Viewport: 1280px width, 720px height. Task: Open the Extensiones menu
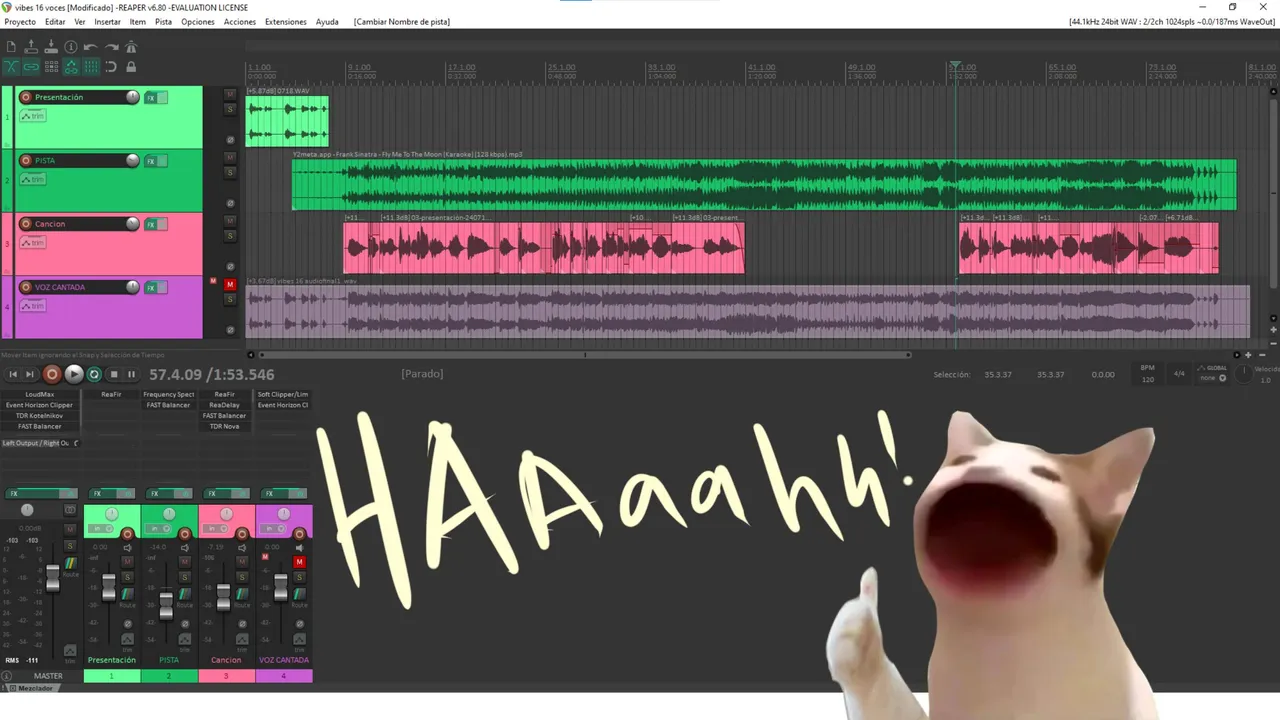click(286, 22)
